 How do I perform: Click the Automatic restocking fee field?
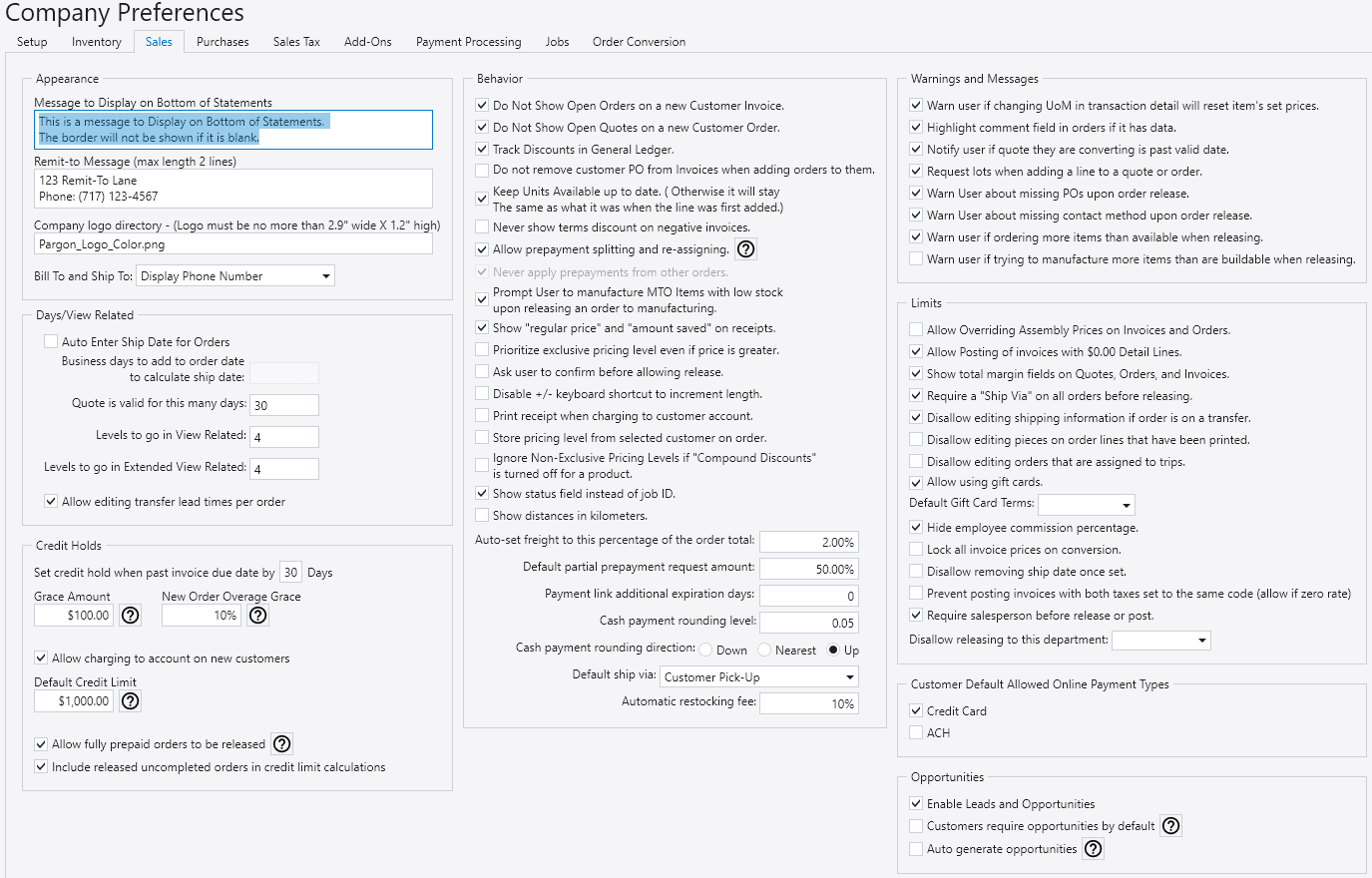pyautogui.click(x=808, y=703)
